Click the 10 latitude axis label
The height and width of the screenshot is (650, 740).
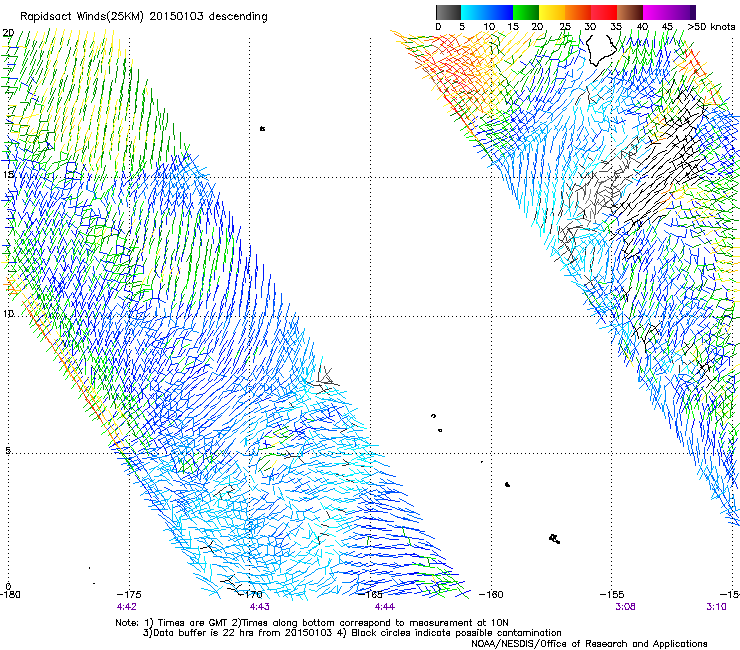tap(8, 313)
